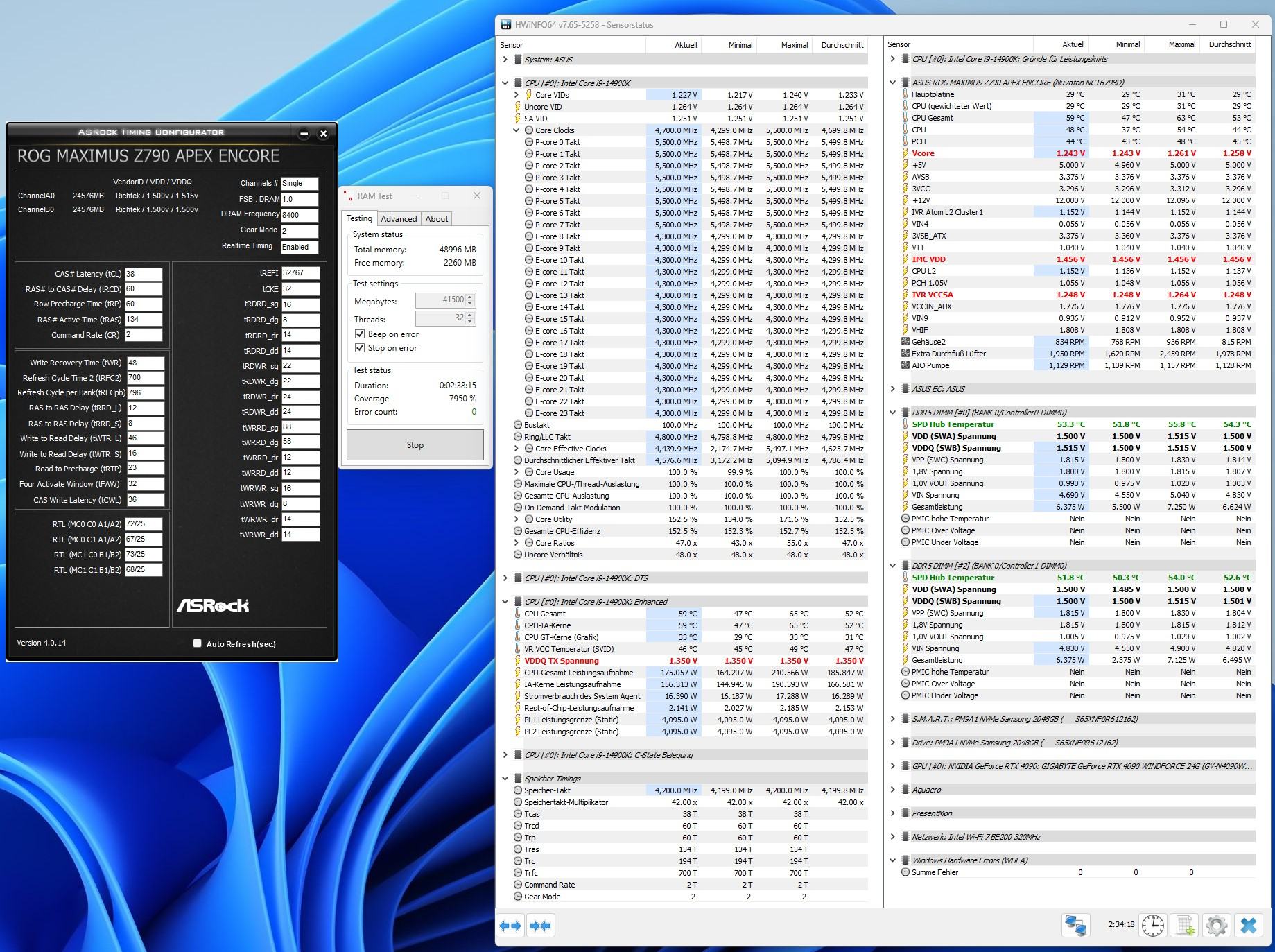Click the Maximal column header in right pane
Image resolution: width=1275 pixels, height=952 pixels.
click(x=1172, y=44)
